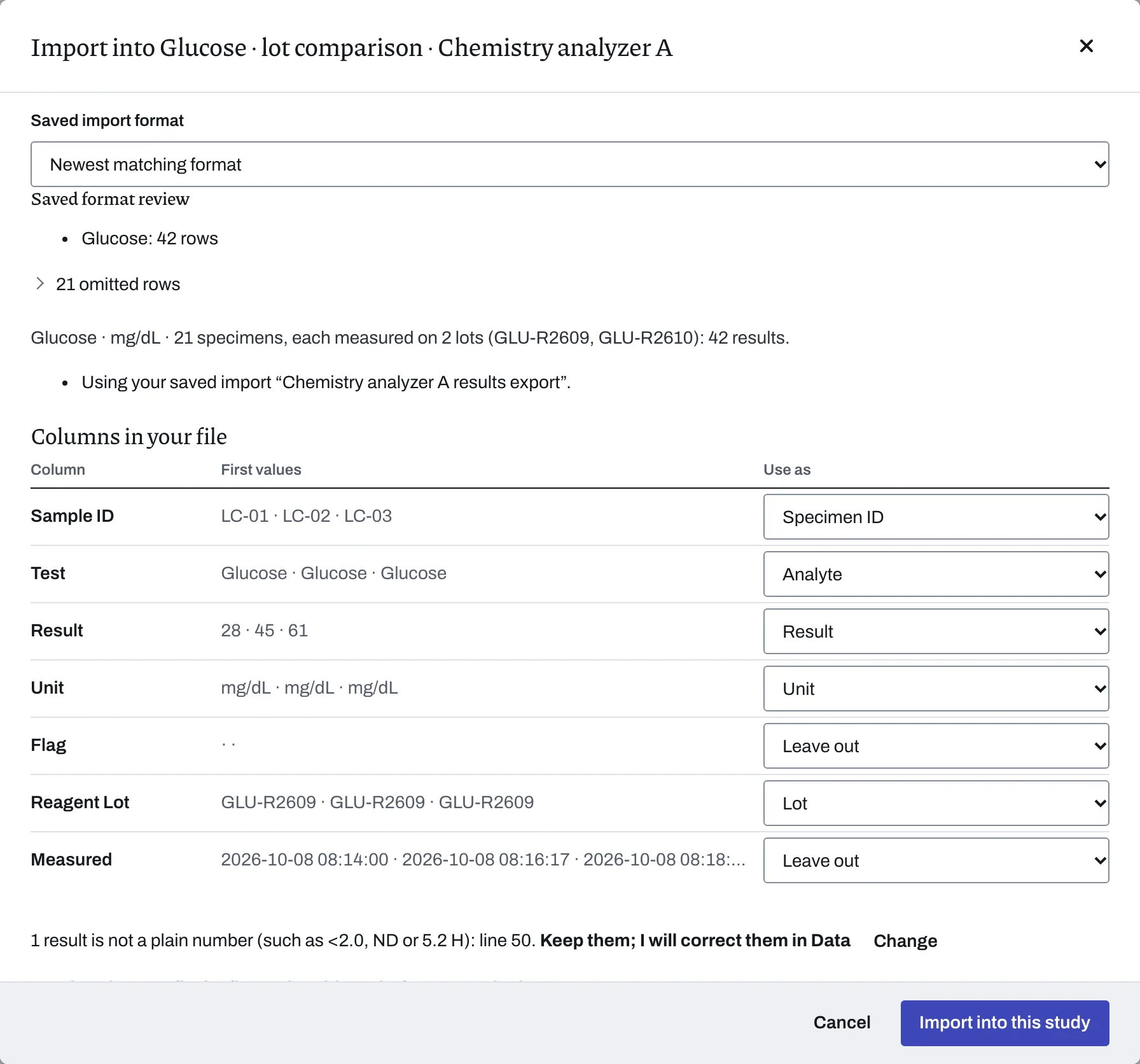Click the 'Columns in your file' heading
Screen dimensions: 1140x1064
click(129, 437)
